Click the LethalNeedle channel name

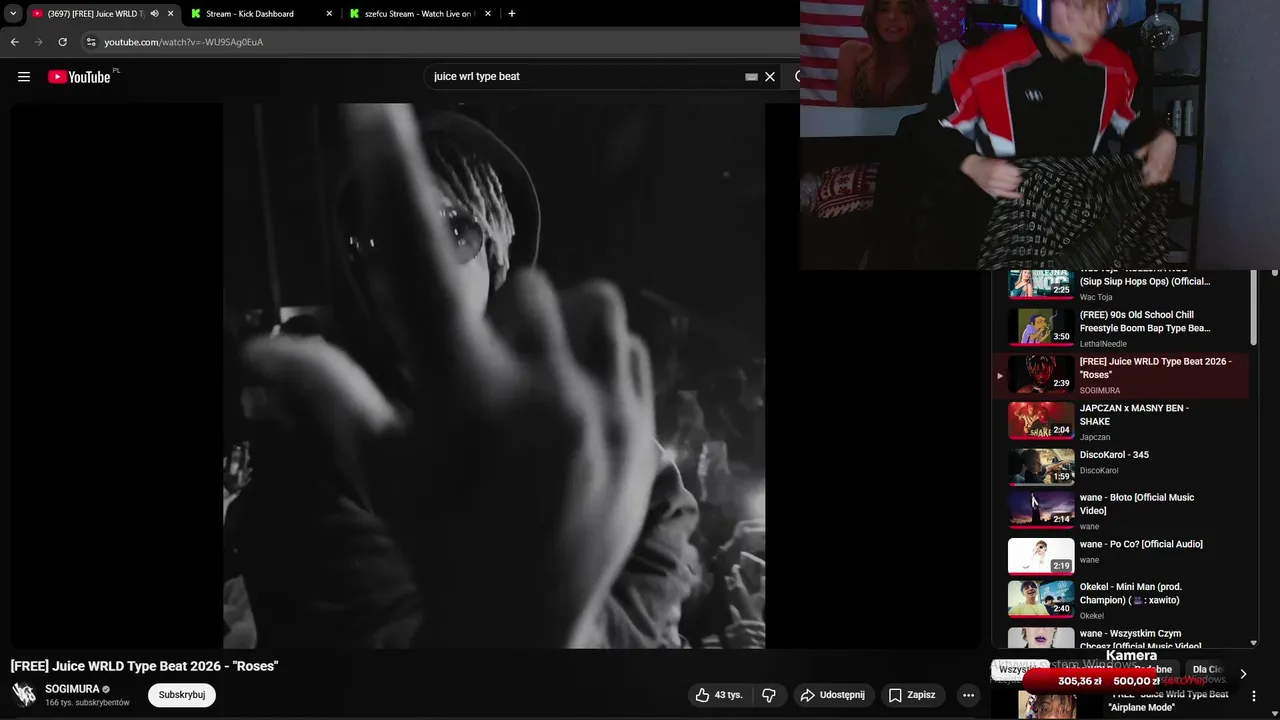(1104, 344)
